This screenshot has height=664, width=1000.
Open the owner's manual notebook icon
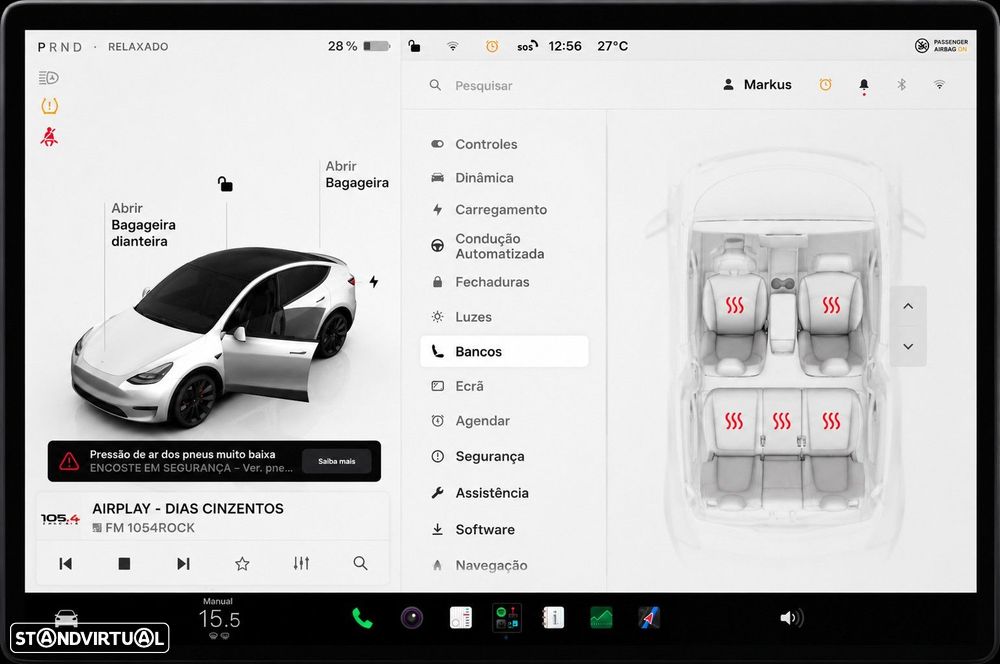click(553, 618)
